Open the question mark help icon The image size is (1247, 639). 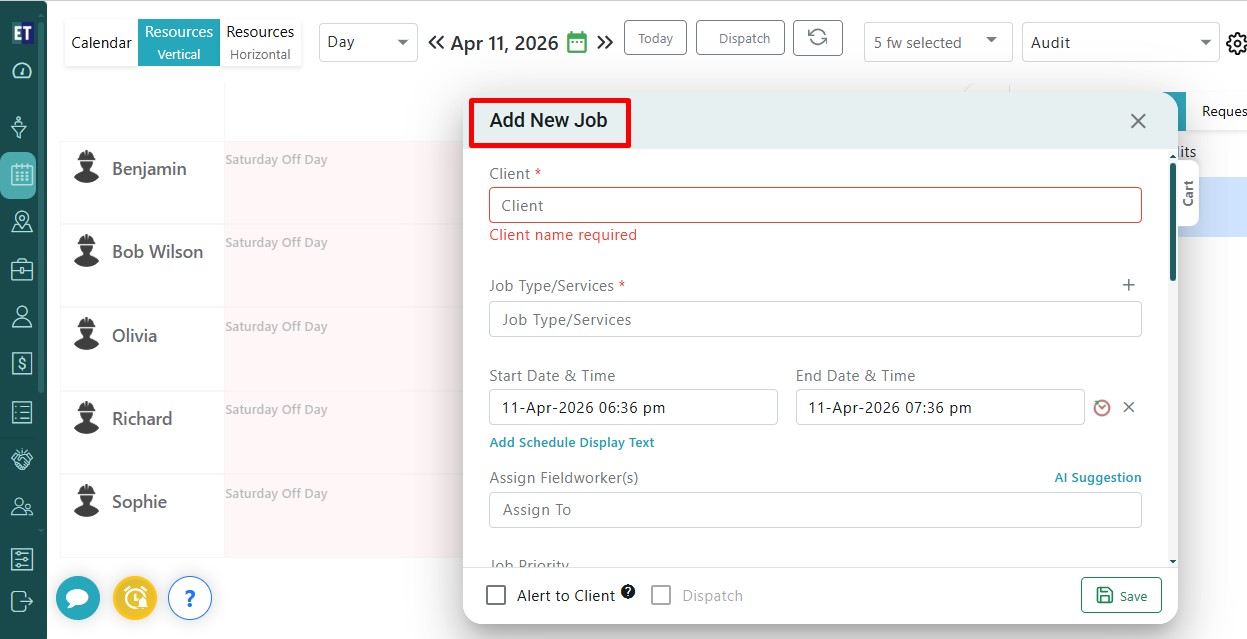(190, 599)
